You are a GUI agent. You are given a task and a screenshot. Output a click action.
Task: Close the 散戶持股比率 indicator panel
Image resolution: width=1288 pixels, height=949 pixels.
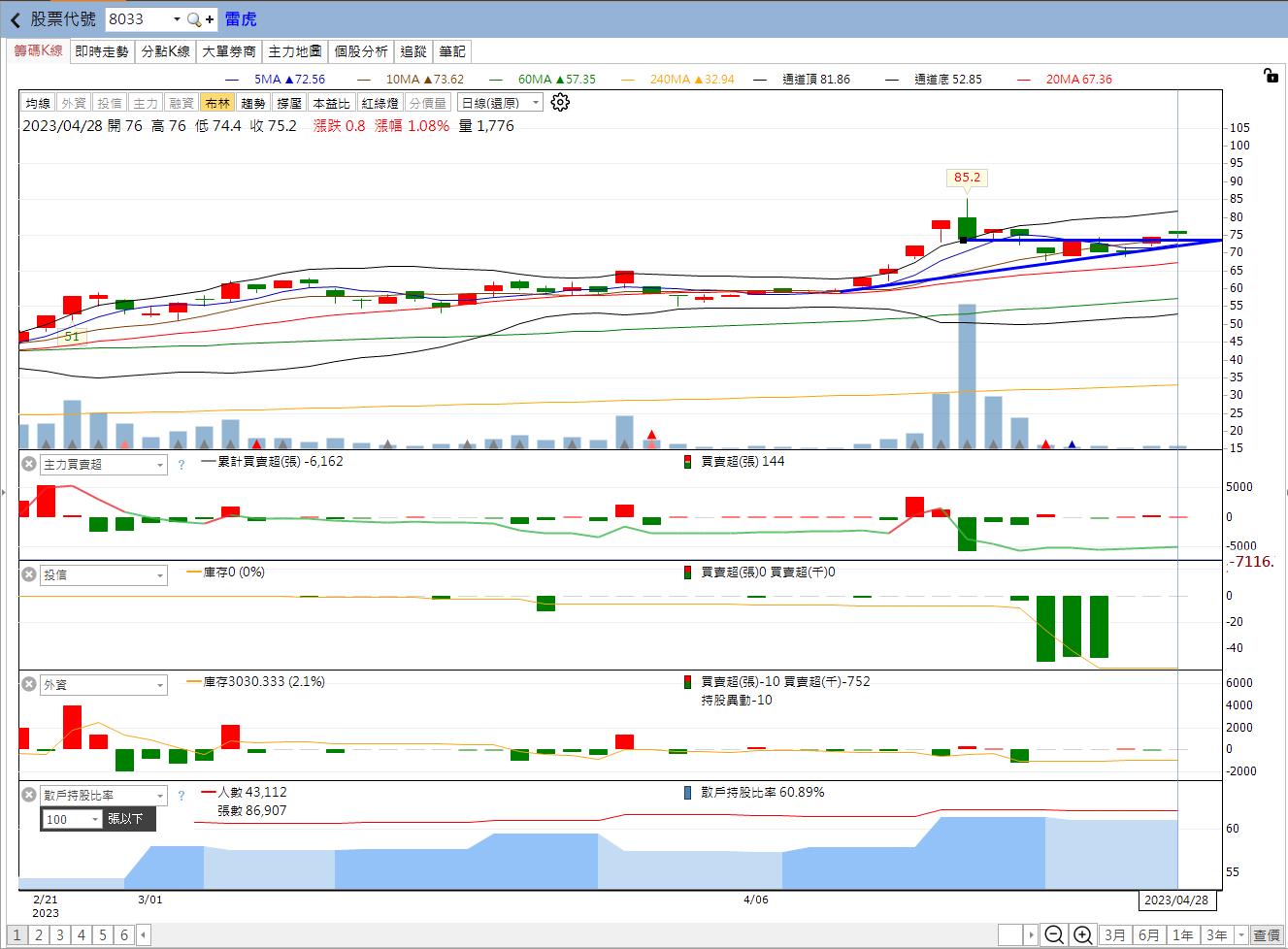point(29,796)
